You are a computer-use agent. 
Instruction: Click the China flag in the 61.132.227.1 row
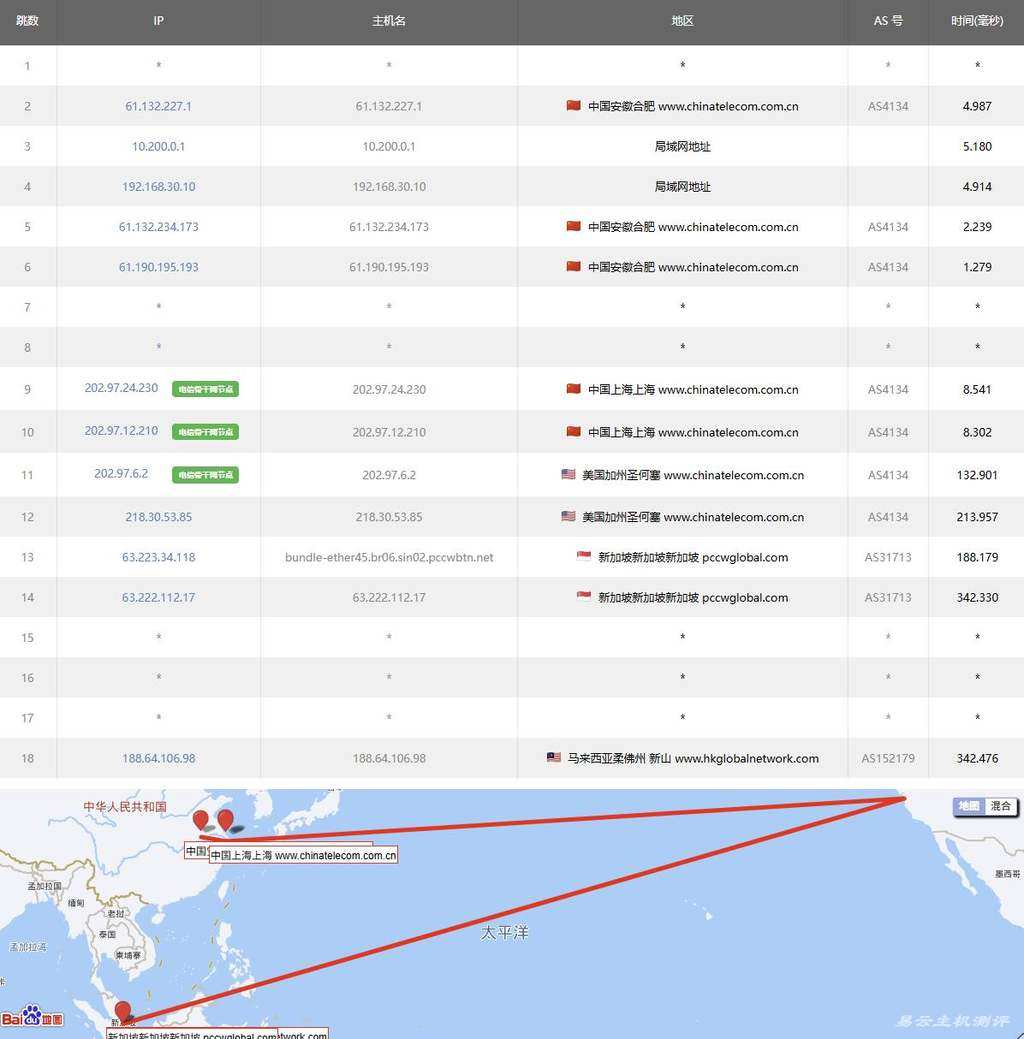point(573,105)
